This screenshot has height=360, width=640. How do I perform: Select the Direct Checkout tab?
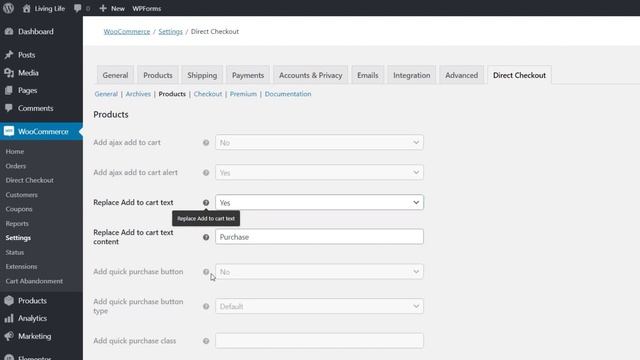[x=519, y=75]
